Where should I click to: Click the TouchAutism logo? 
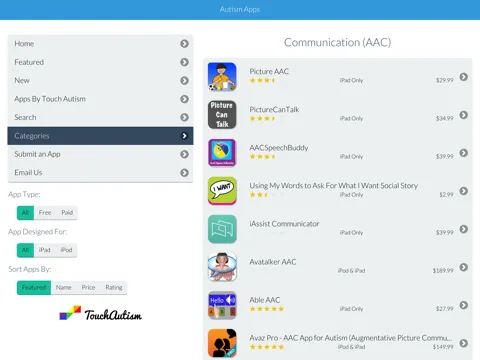click(x=100, y=314)
